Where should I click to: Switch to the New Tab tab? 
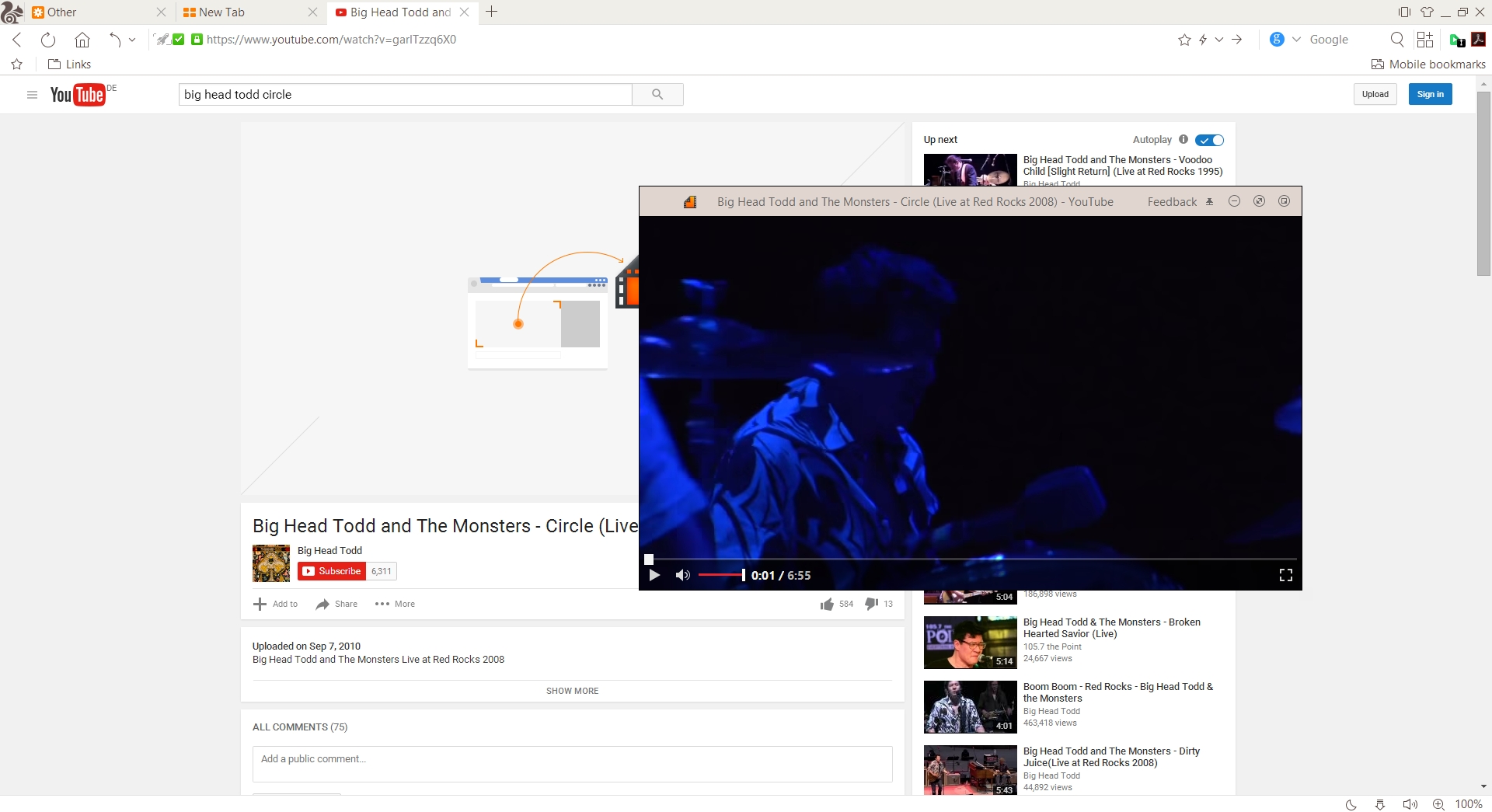tap(241, 12)
